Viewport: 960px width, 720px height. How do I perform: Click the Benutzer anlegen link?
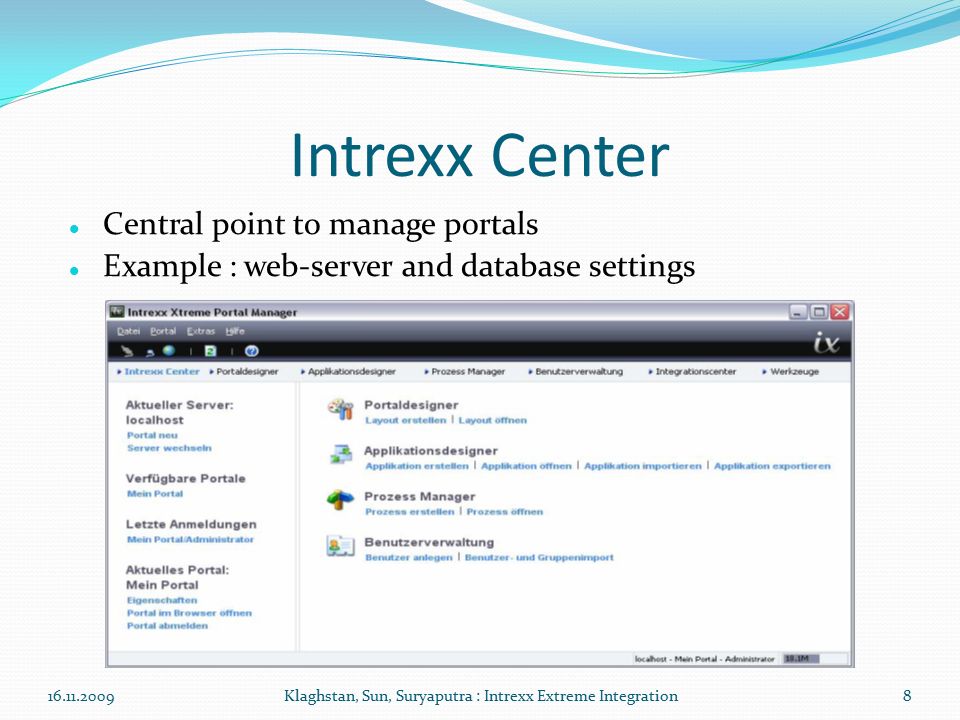tap(409, 558)
